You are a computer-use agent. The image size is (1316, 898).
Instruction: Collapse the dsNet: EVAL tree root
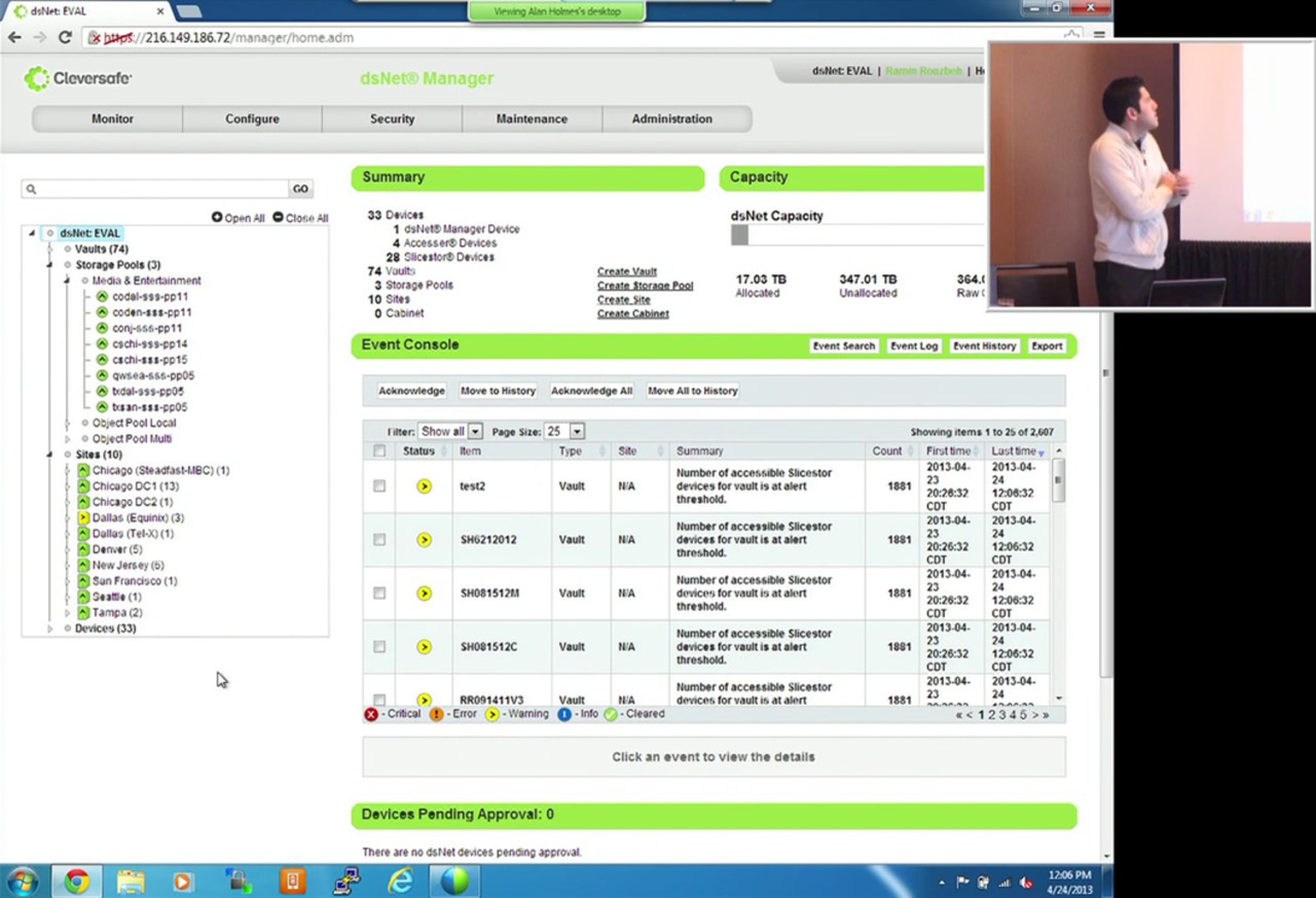(x=32, y=233)
